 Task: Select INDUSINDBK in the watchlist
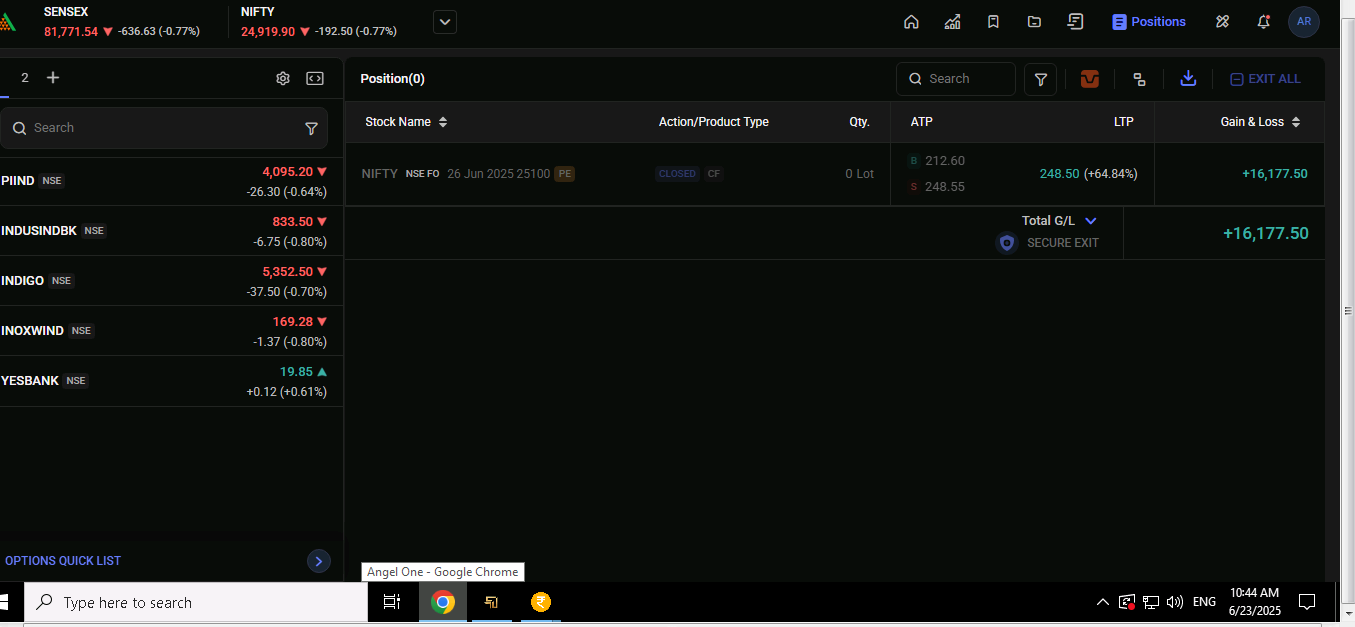click(171, 231)
